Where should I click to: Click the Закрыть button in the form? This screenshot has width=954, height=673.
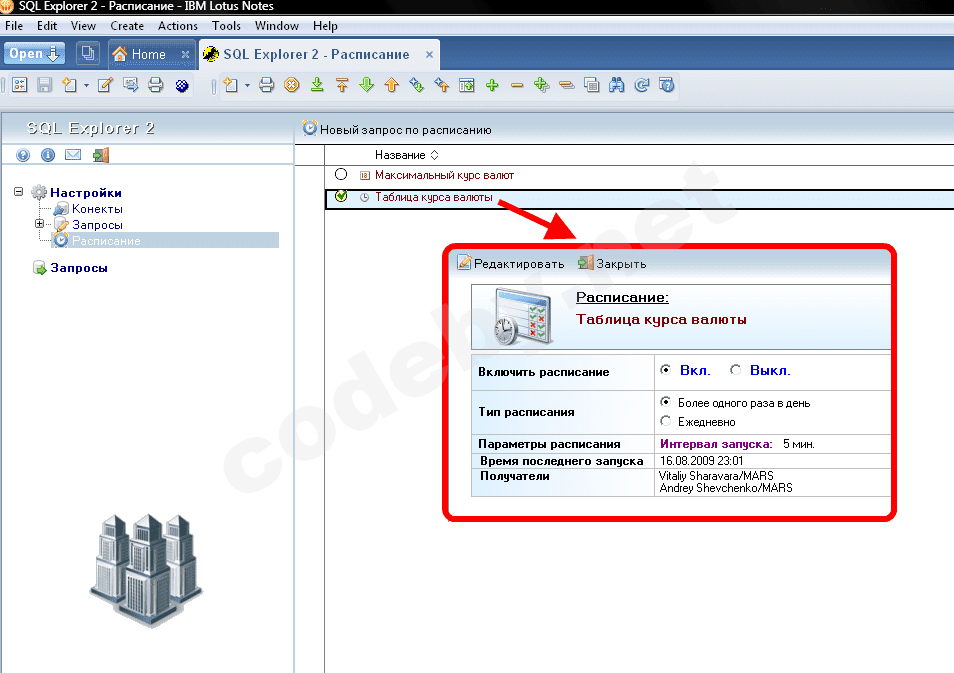click(x=612, y=263)
